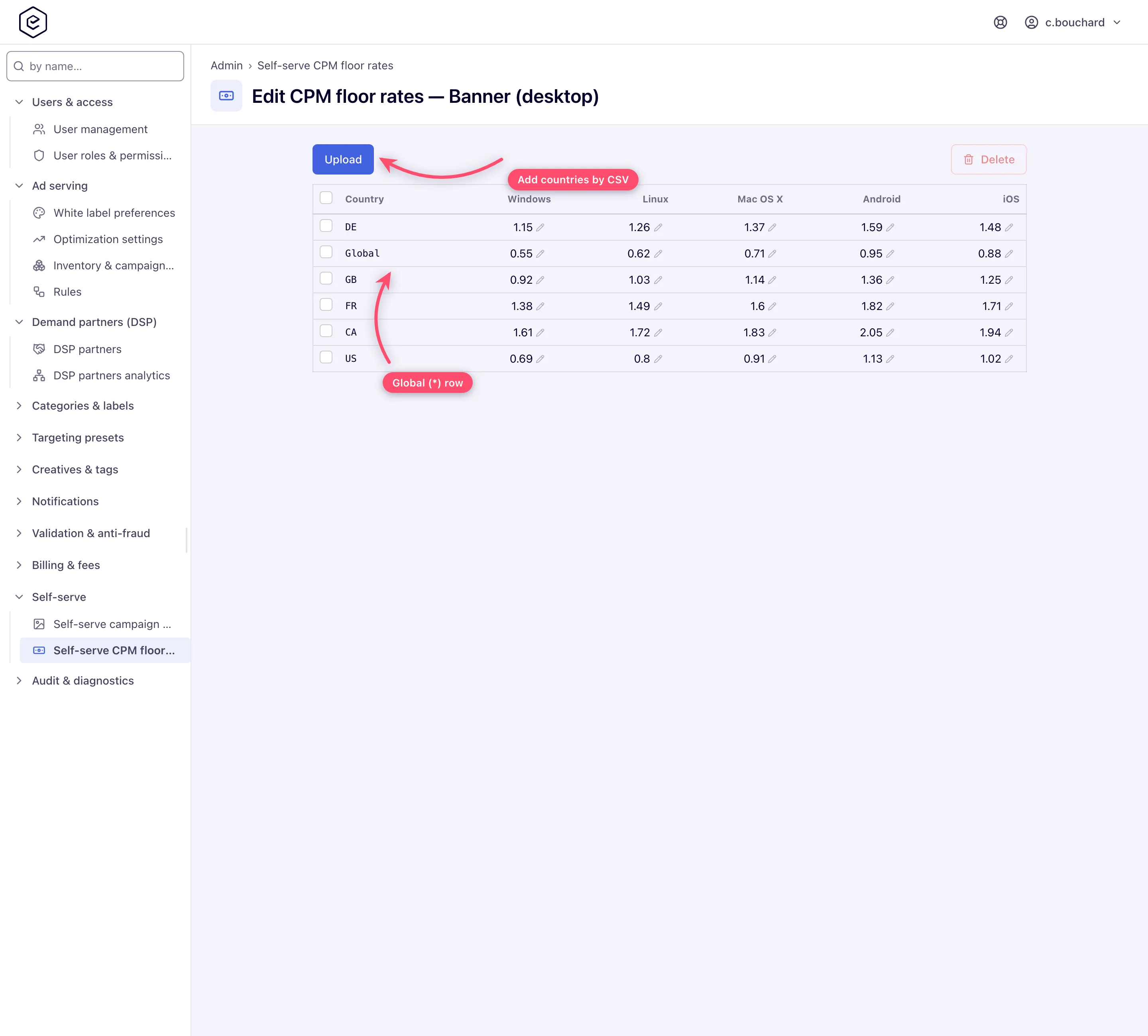The image size is (1148, 1036).
Task: Click the DSP partners analytics network icon
Action: [39, 375]
